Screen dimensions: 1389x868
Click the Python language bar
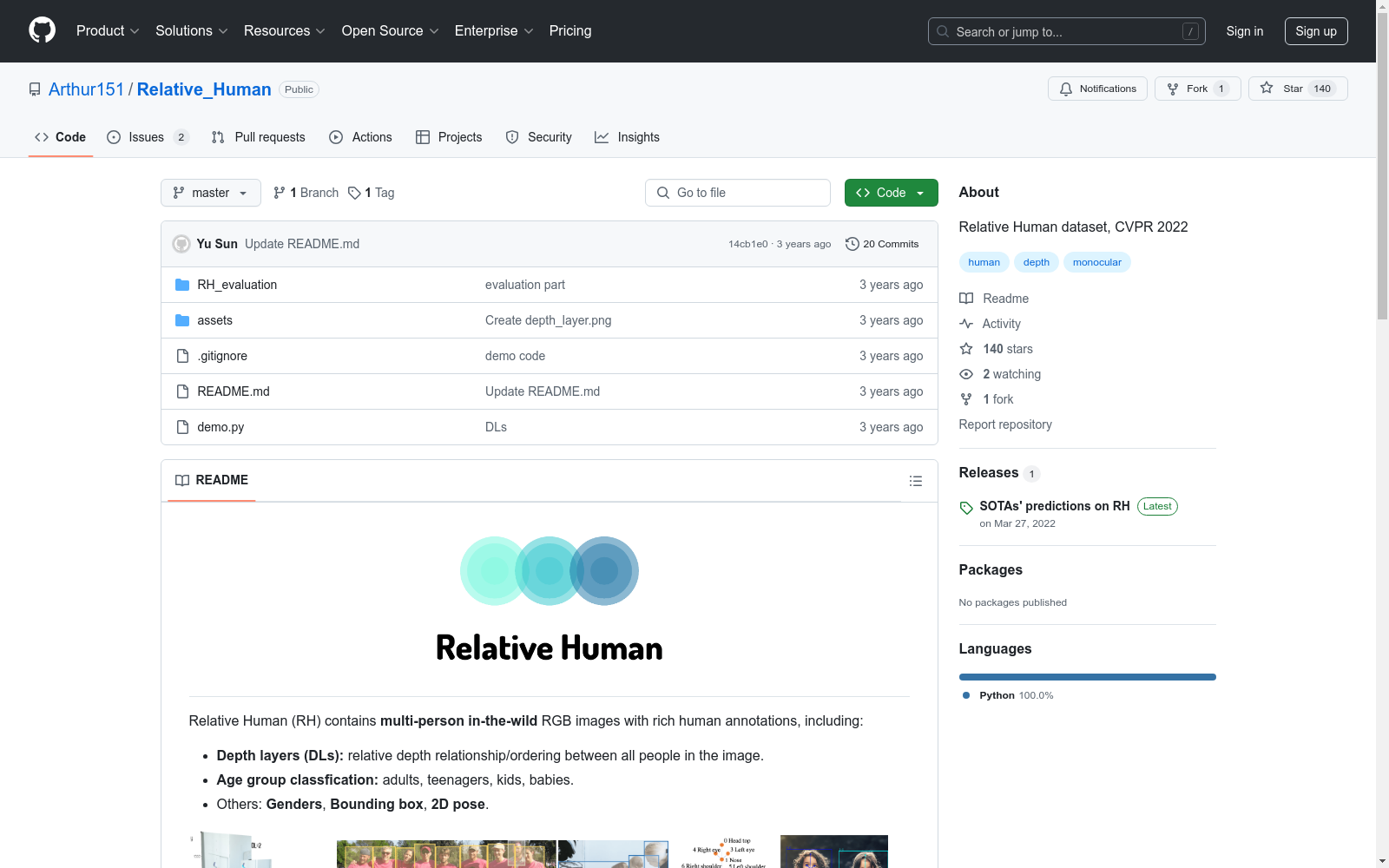tap(1088, 677)
